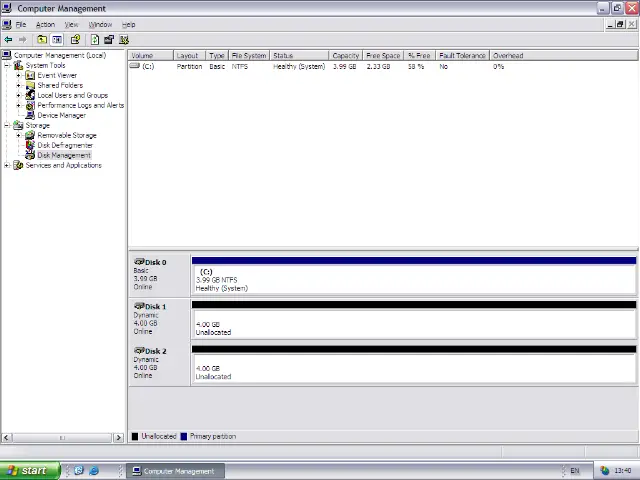Click the Disk 1 Dynamic label box
Viewport: 640px width, 480px height.
(160, 319)
